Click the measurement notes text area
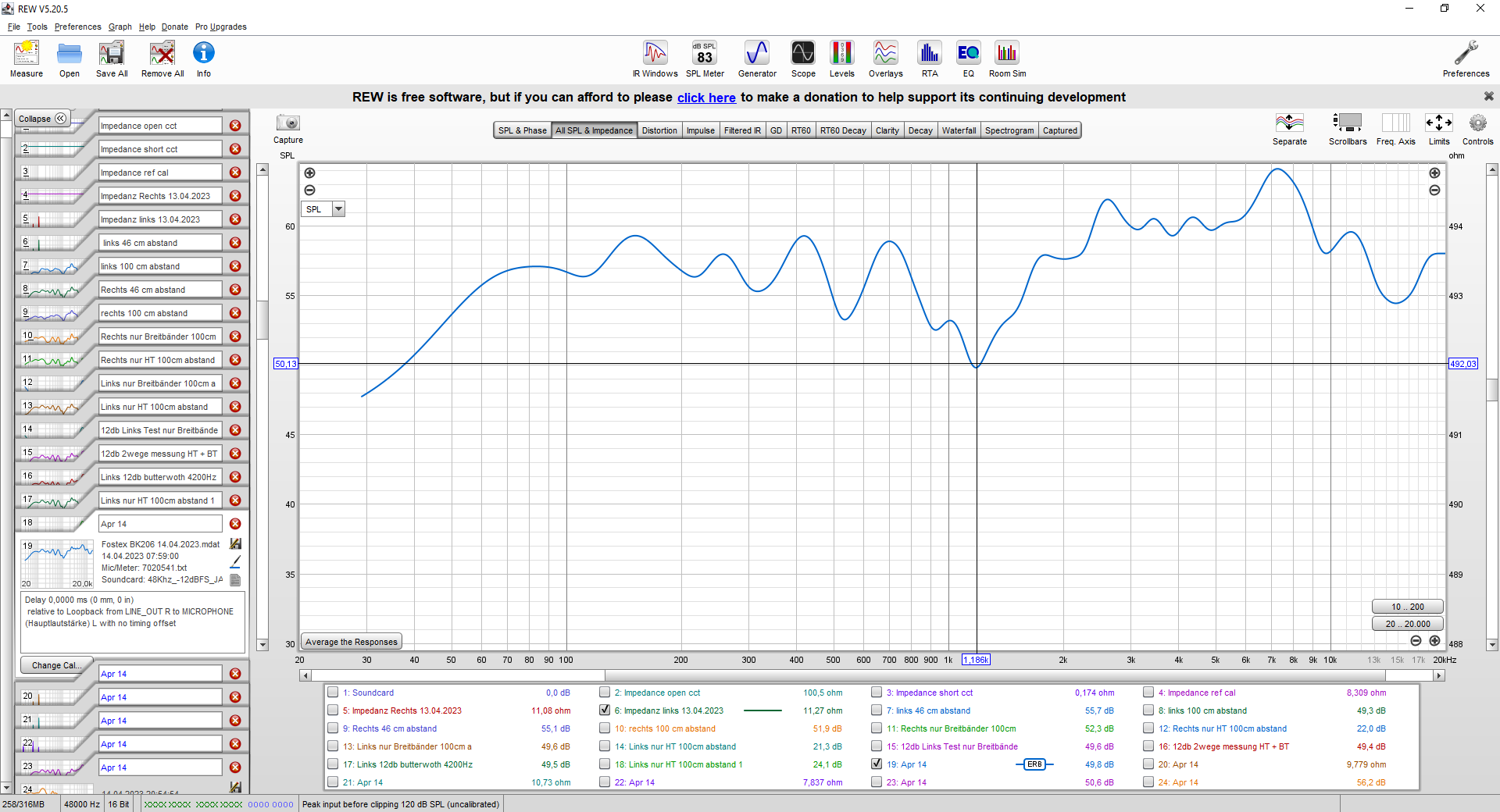Image resolution: width=1500 pixels, height=812 pixels. 133,621
